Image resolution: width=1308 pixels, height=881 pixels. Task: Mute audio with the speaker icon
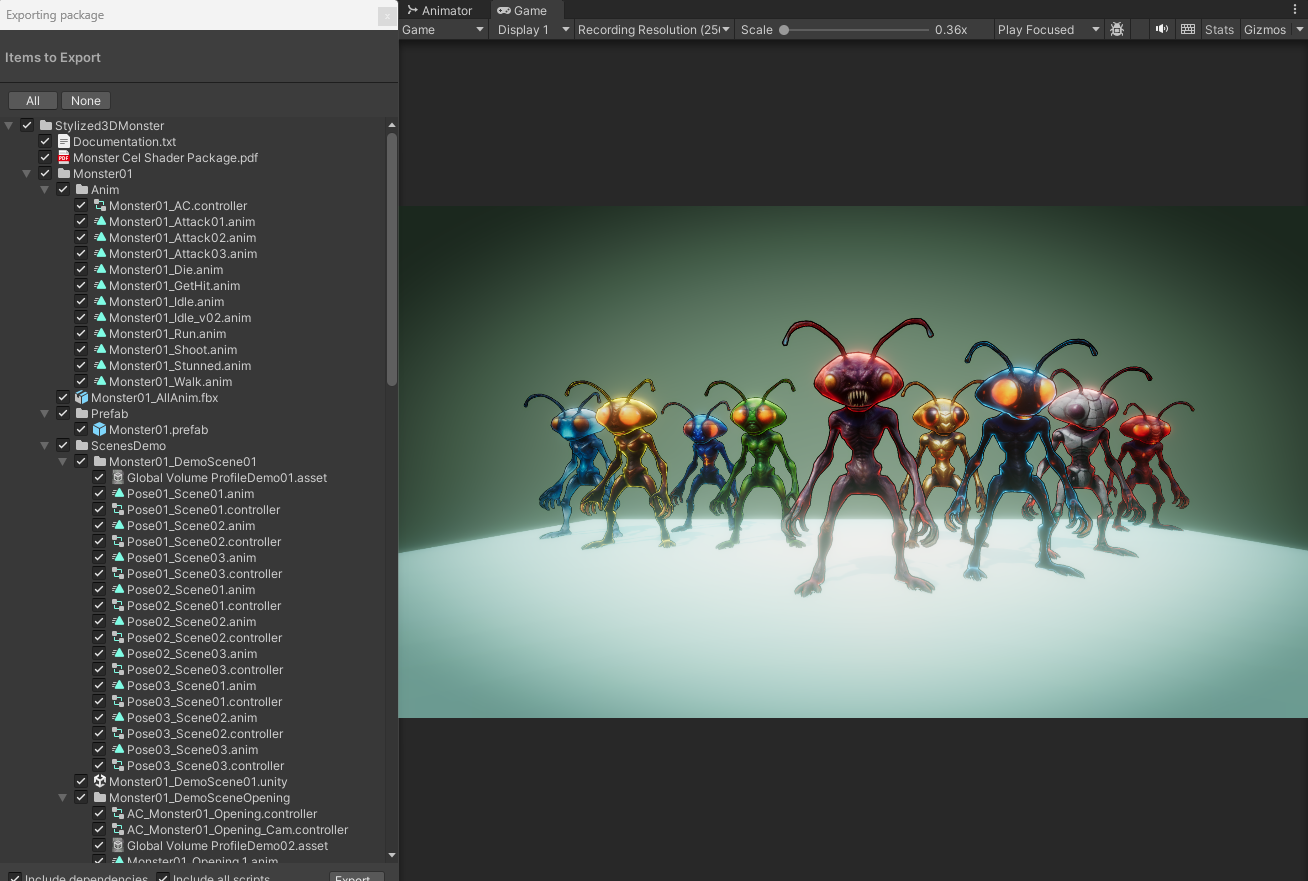coord(1161,30)
